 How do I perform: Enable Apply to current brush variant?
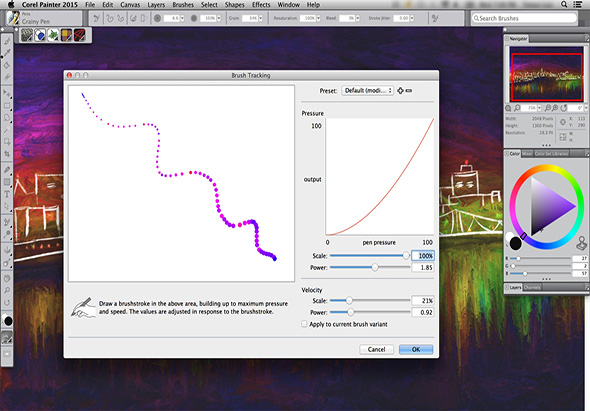(304, 324)
